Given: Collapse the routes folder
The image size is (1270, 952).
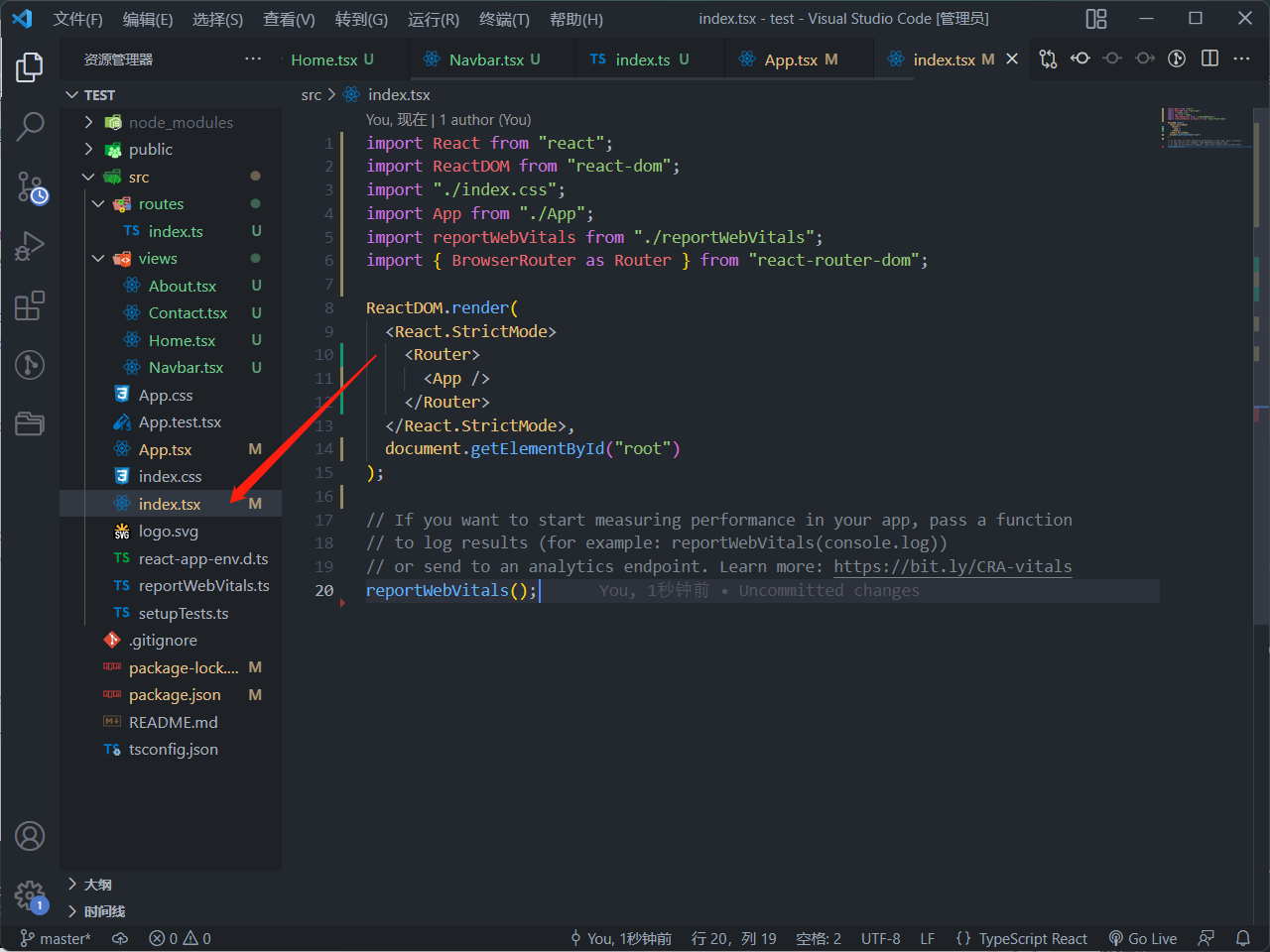Looking at the screenshot, I should click(x=171, y=203).
